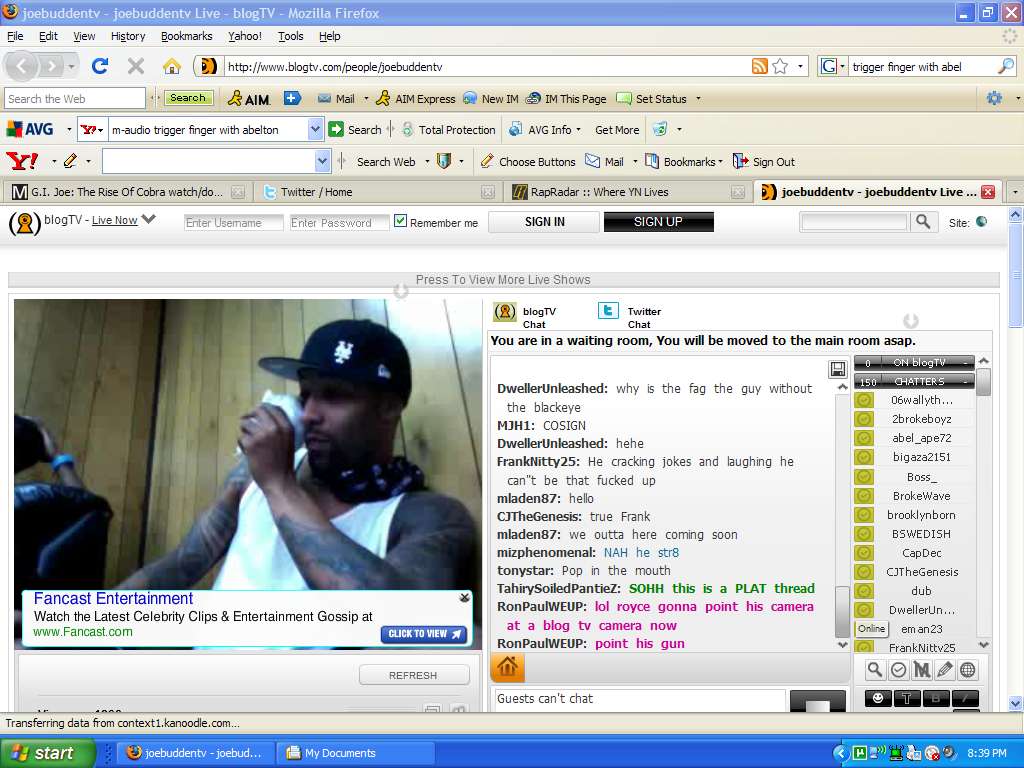Open the Tools menu
The height and width of the screenshot is (768, 1024).
coord(291,36)
